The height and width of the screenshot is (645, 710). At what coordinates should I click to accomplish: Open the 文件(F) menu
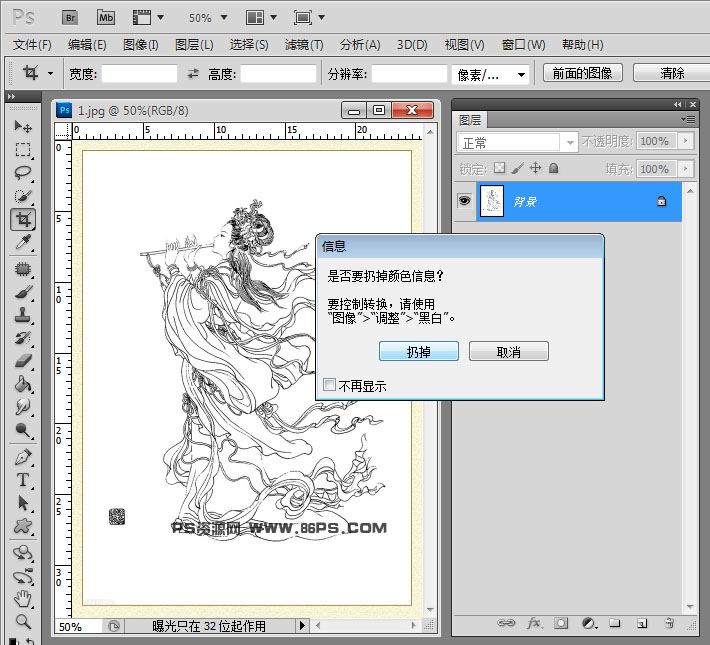click(x=32, y=45)
